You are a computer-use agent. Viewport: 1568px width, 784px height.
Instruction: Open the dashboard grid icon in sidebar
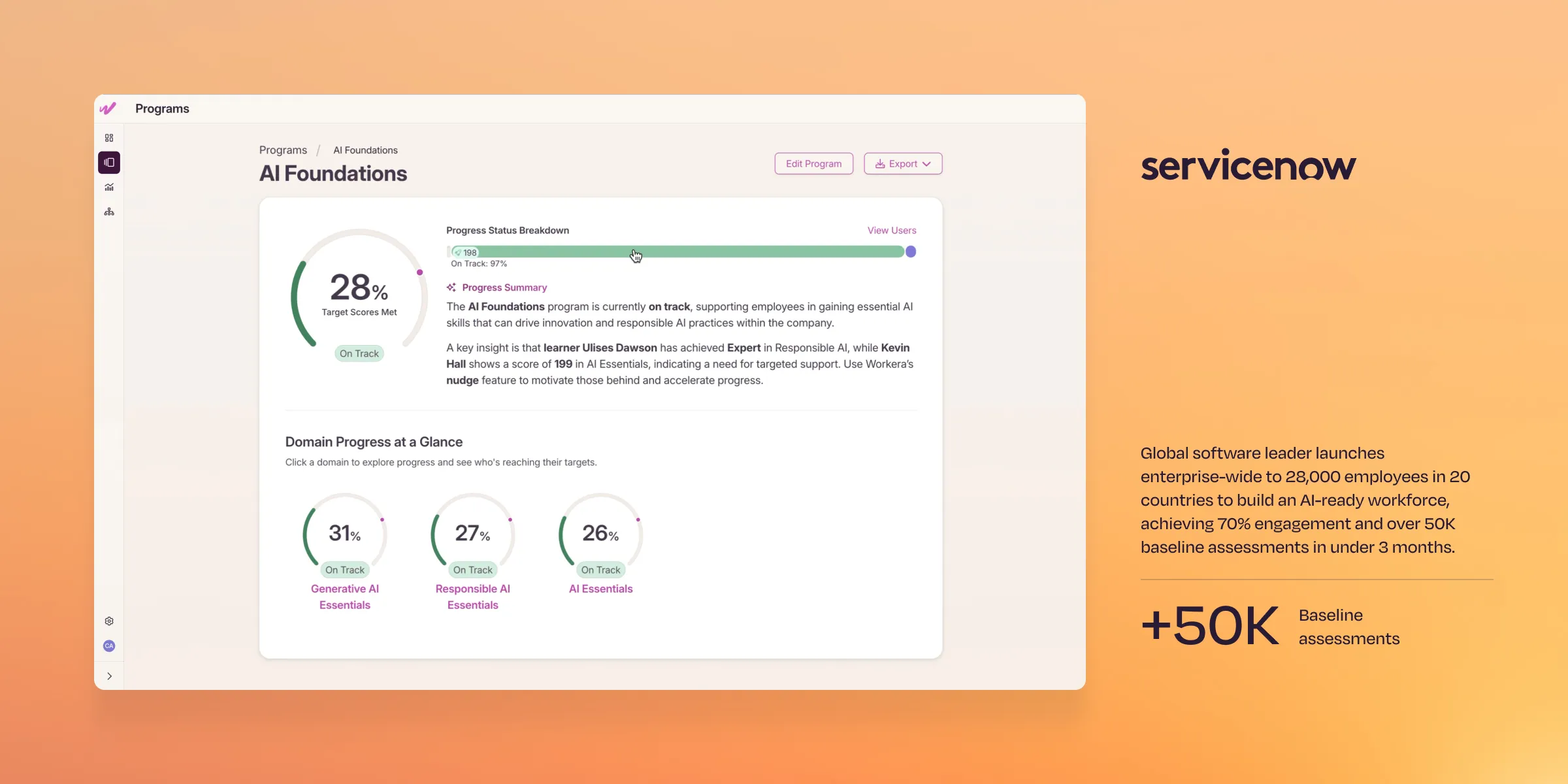[x=109, y=138]
